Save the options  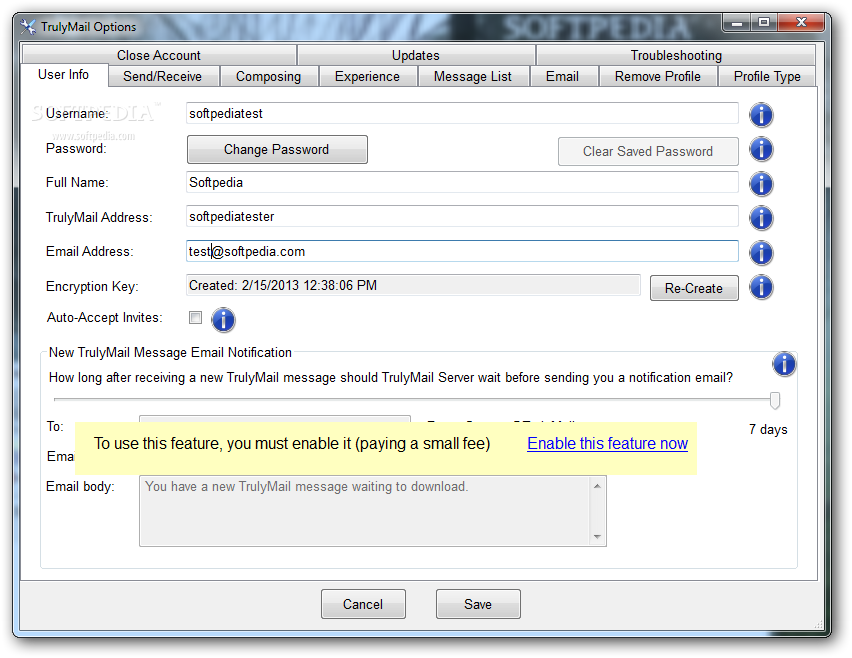click(478, 604)
